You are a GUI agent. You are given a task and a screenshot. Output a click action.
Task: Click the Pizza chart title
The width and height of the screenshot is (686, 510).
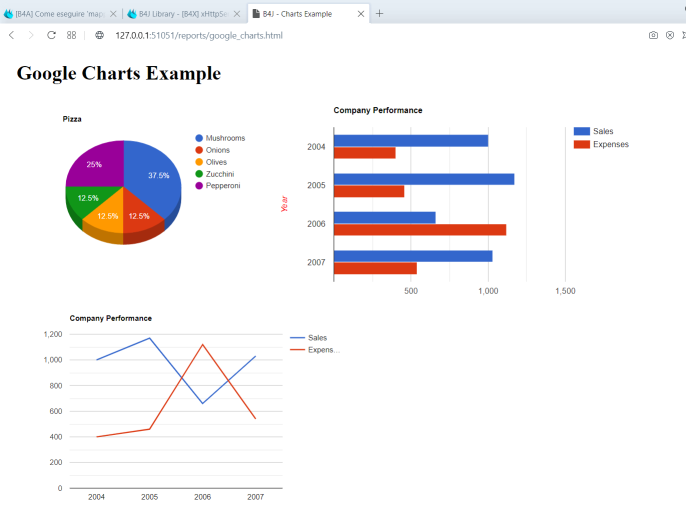tap(72, 119)
